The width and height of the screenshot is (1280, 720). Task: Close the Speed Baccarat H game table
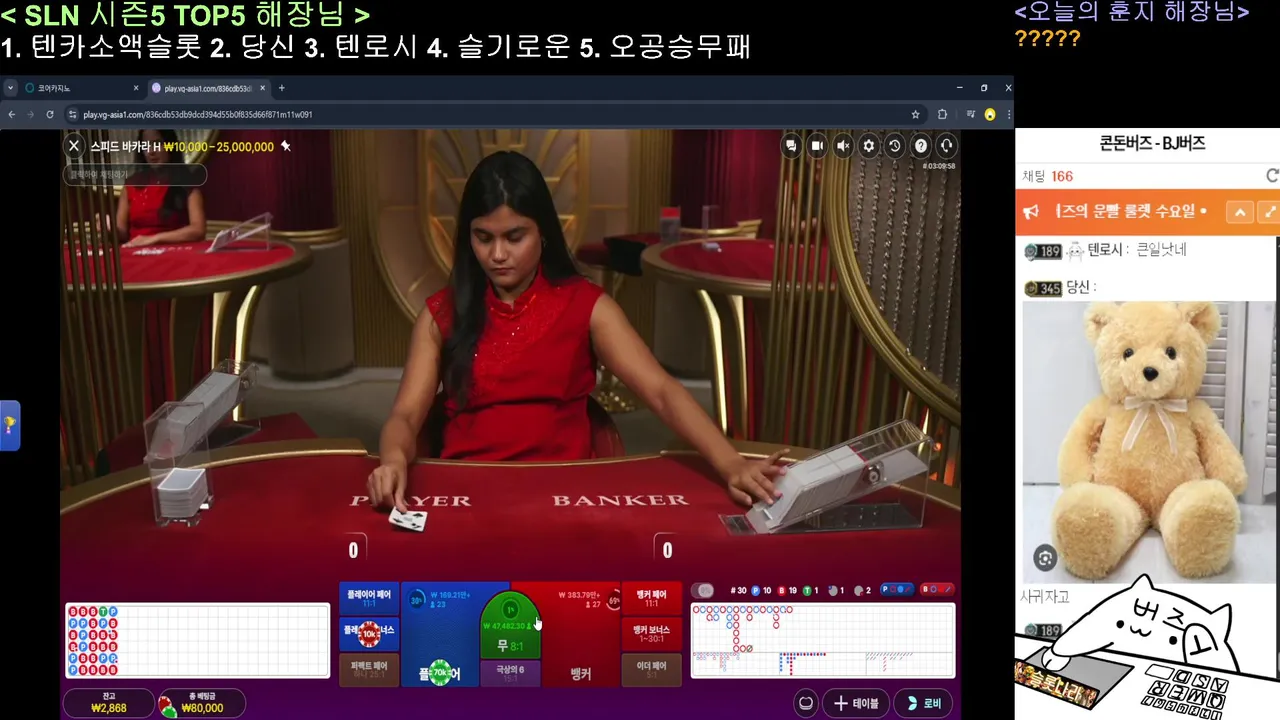74,146
